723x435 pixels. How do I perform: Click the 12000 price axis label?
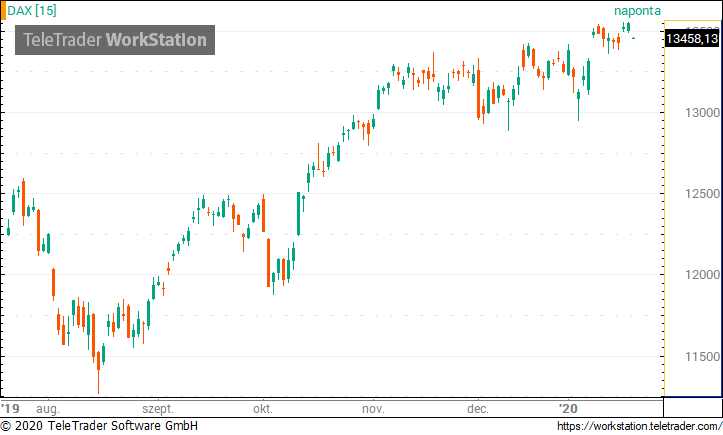(x=702, y=275)
